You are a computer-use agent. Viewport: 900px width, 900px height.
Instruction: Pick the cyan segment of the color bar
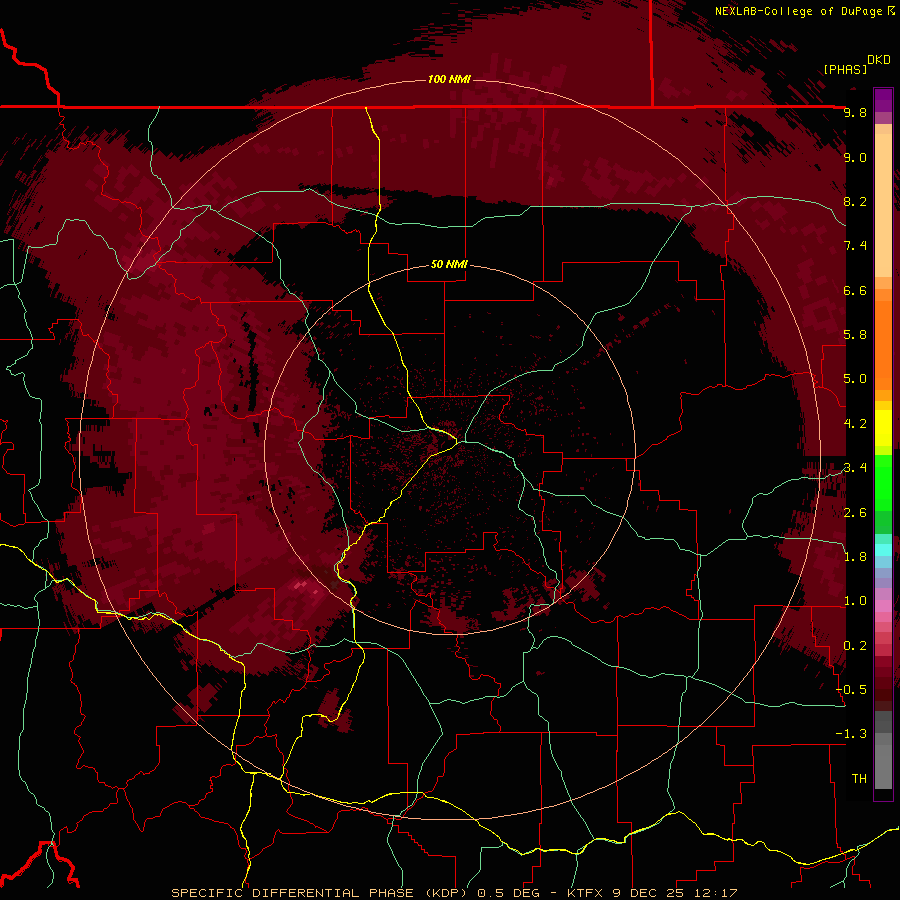[x=883, y=550]
